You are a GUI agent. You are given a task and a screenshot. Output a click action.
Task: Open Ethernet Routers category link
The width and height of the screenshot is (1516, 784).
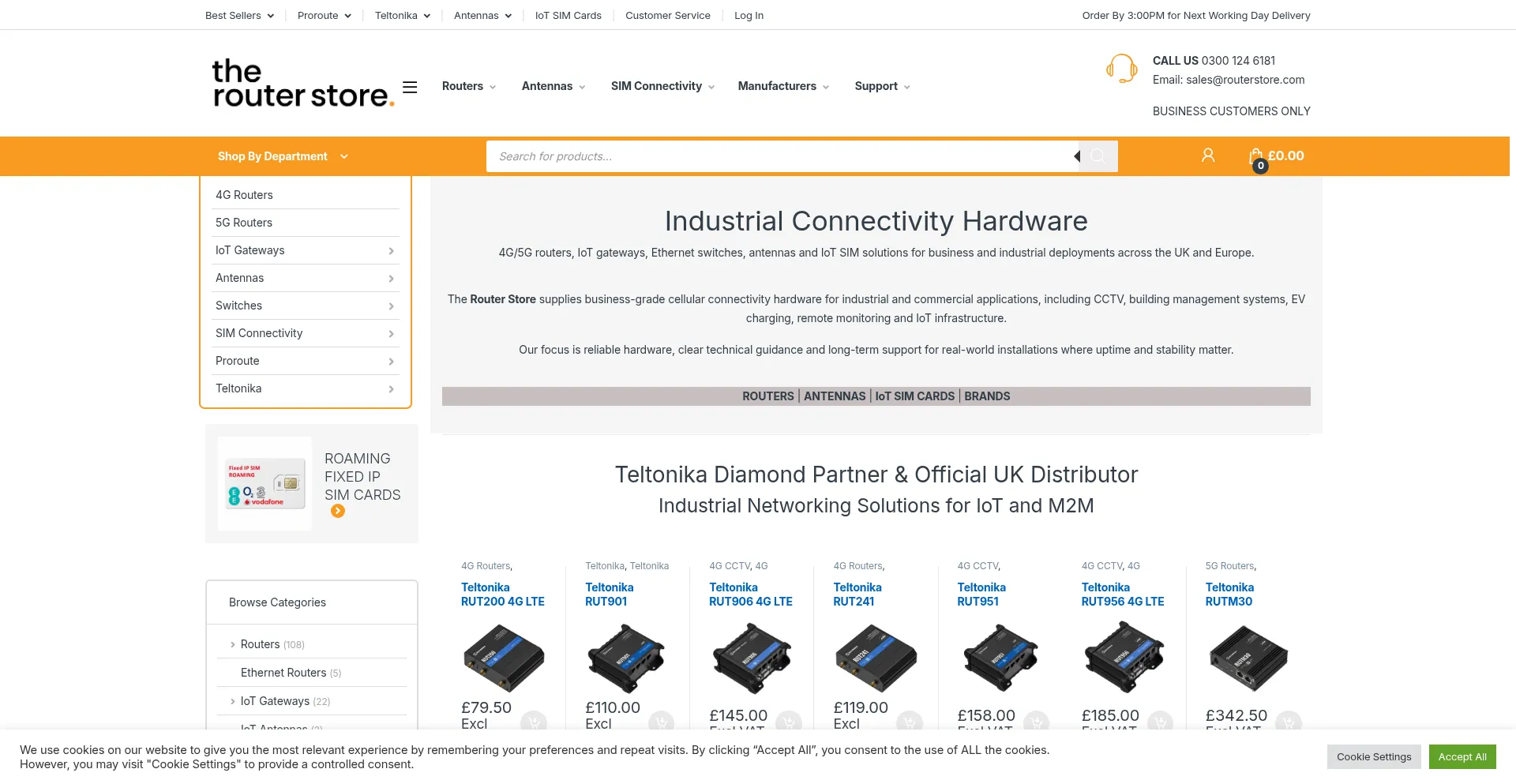[x=283, y=673]
